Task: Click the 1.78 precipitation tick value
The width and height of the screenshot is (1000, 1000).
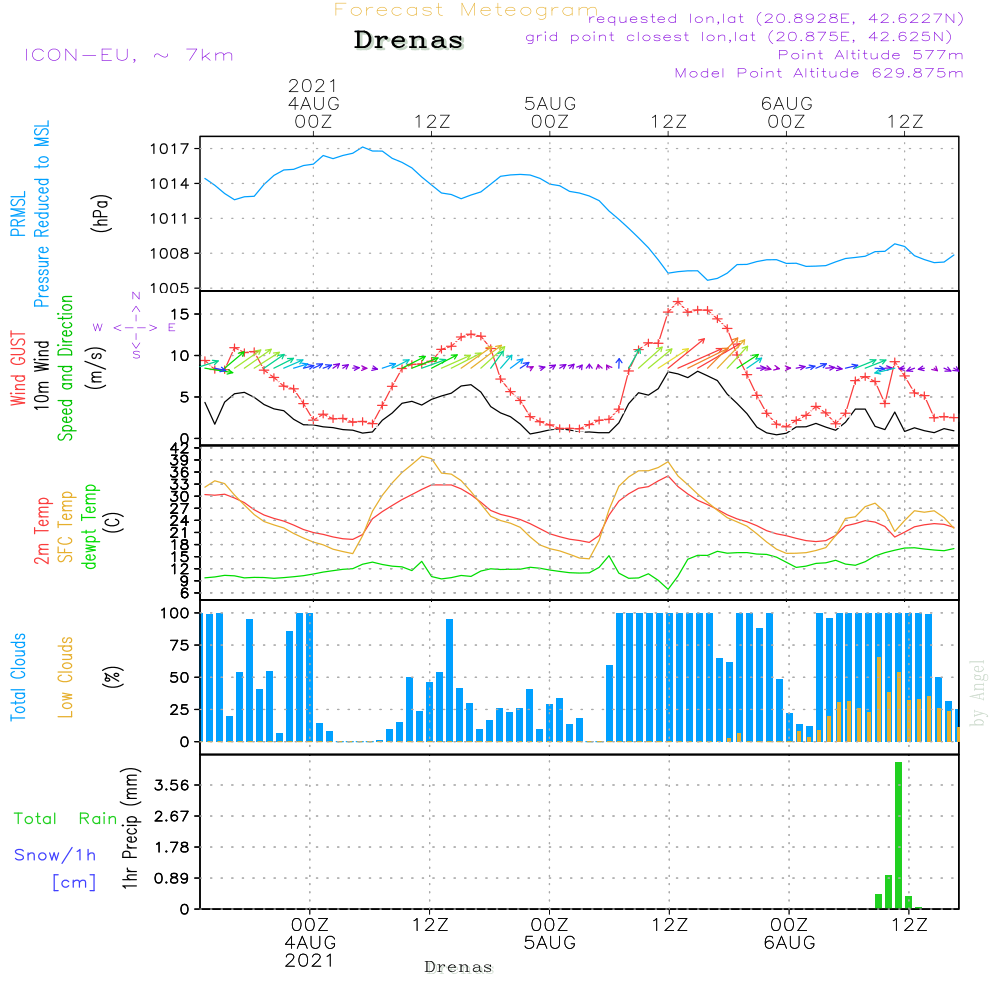Action: [172, 848]
